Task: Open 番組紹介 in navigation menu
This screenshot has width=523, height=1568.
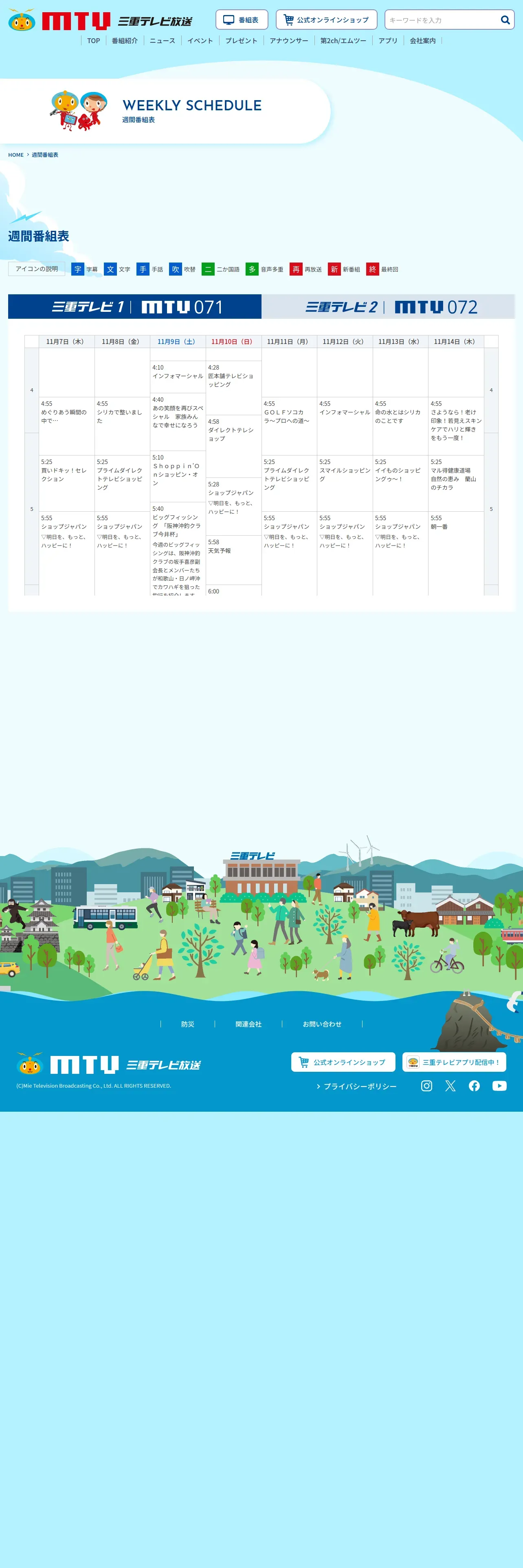Action: click(125, 41)
